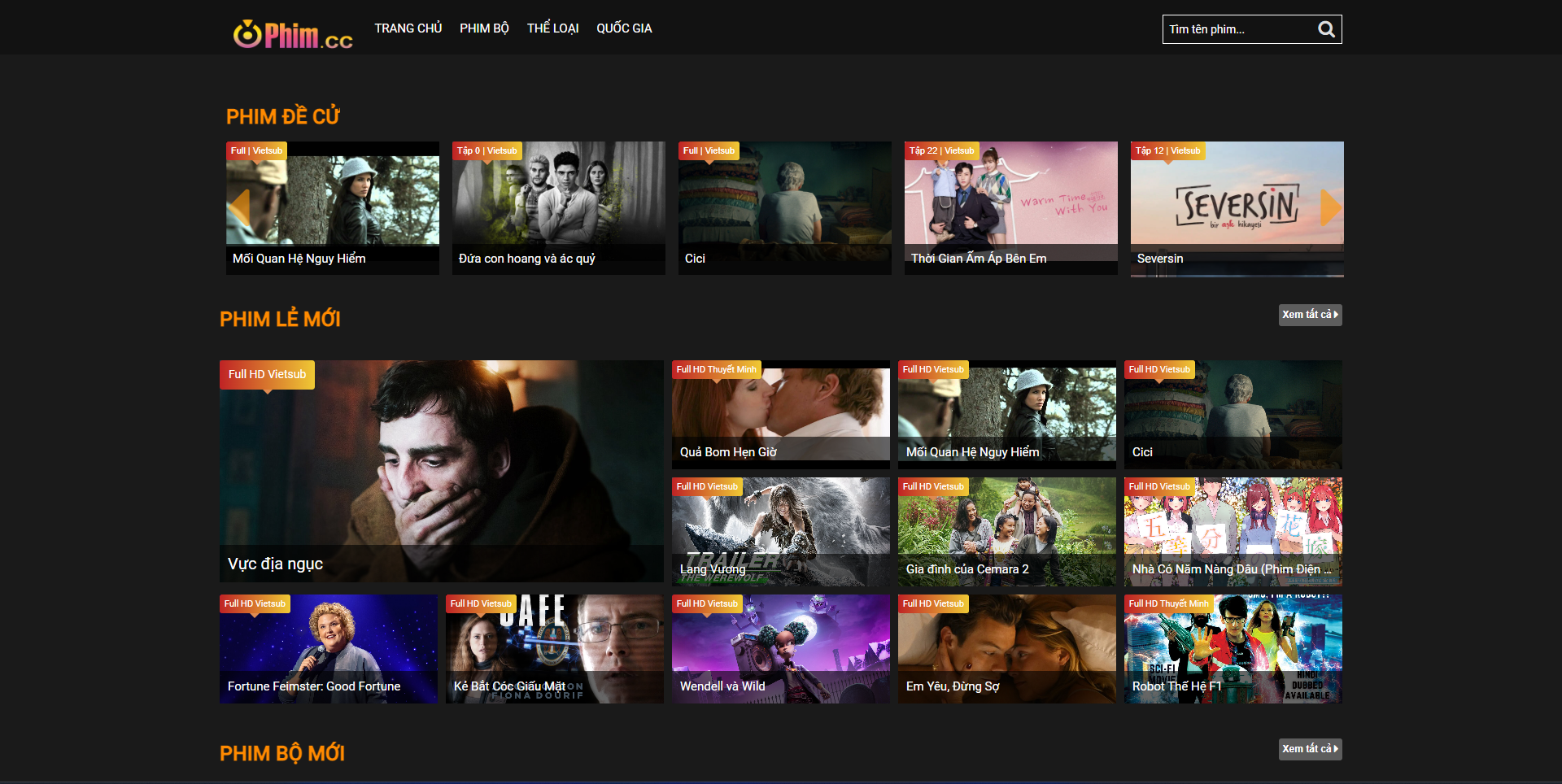The width and height of the screenshot is (1562, 784).
Task: Click the right carousel arrow
Action: click(1329, 207)
